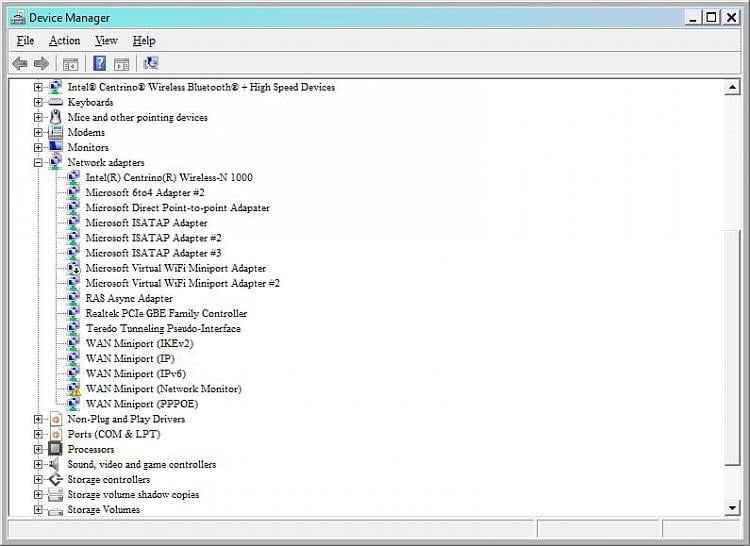Select Microsoft ISATAP Adapter without number

[x=146, y=223]
